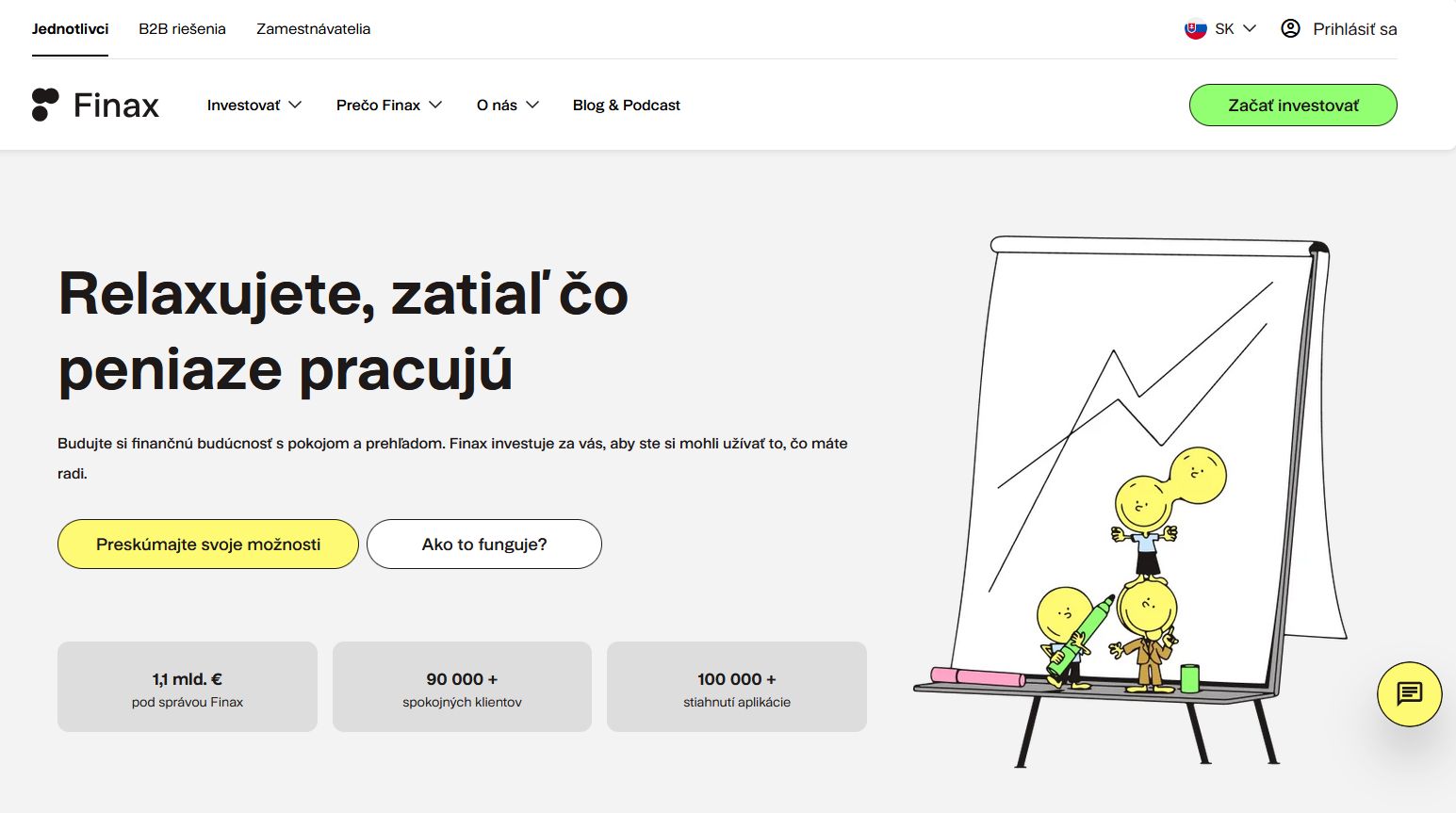Open the Prihlásiť sa login link
The image size is (1456, 813).
1339,28
